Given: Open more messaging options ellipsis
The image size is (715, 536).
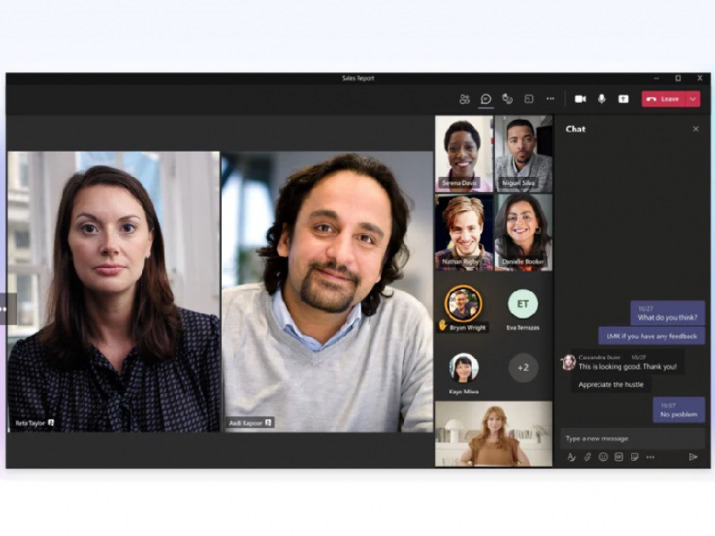Looking at the screenshot, I should point(650,457).
